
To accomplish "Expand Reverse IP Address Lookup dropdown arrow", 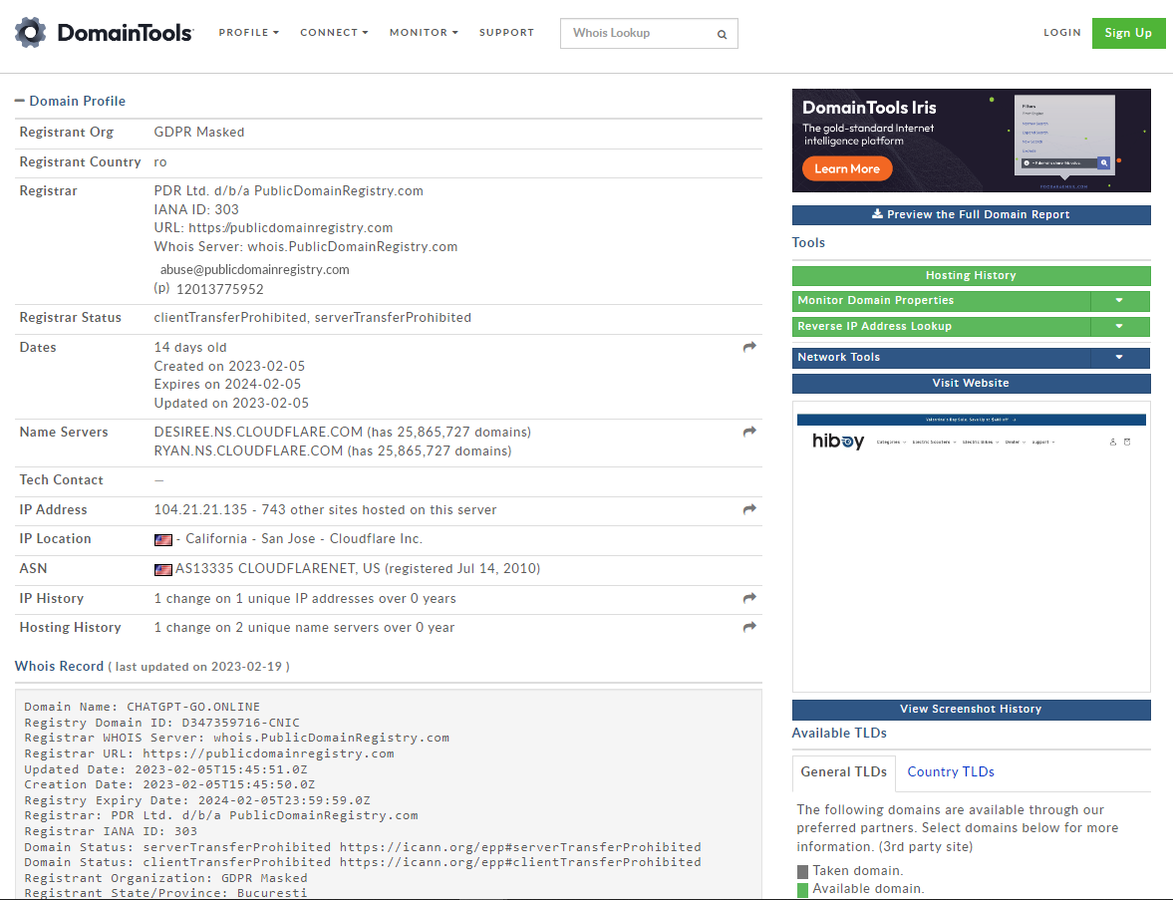I will tap(1119, 327).
